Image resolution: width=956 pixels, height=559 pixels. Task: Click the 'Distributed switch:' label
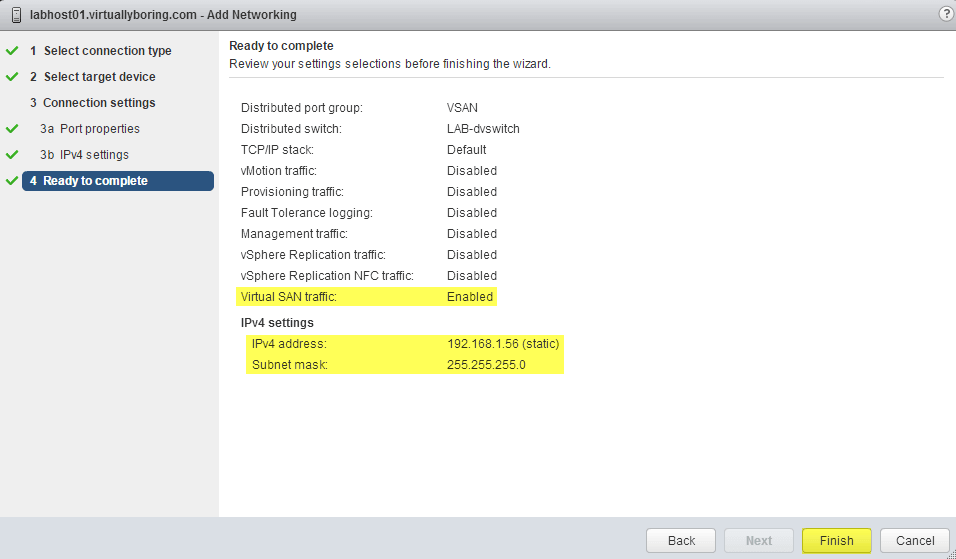pyautogui.click(x=291, y=129)
